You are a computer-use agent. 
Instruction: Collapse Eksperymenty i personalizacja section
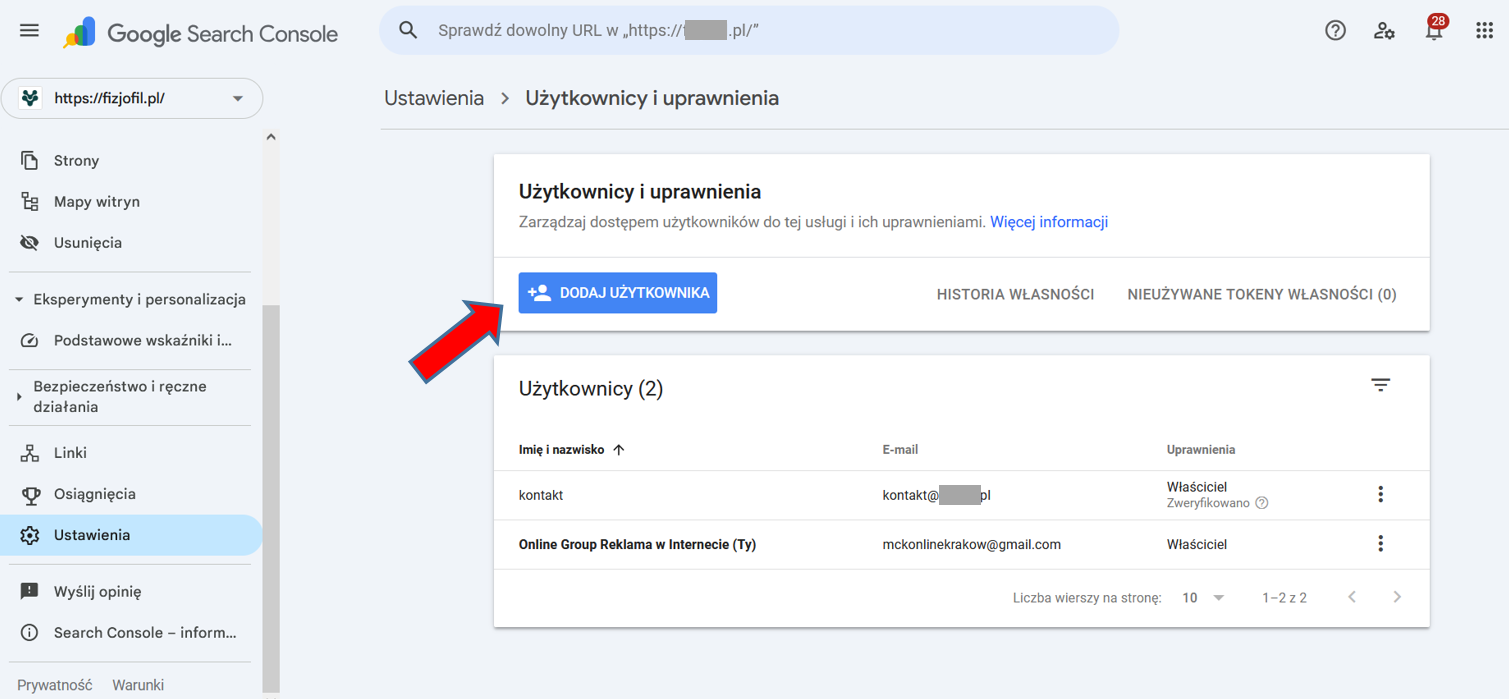(x=19, y=300)
